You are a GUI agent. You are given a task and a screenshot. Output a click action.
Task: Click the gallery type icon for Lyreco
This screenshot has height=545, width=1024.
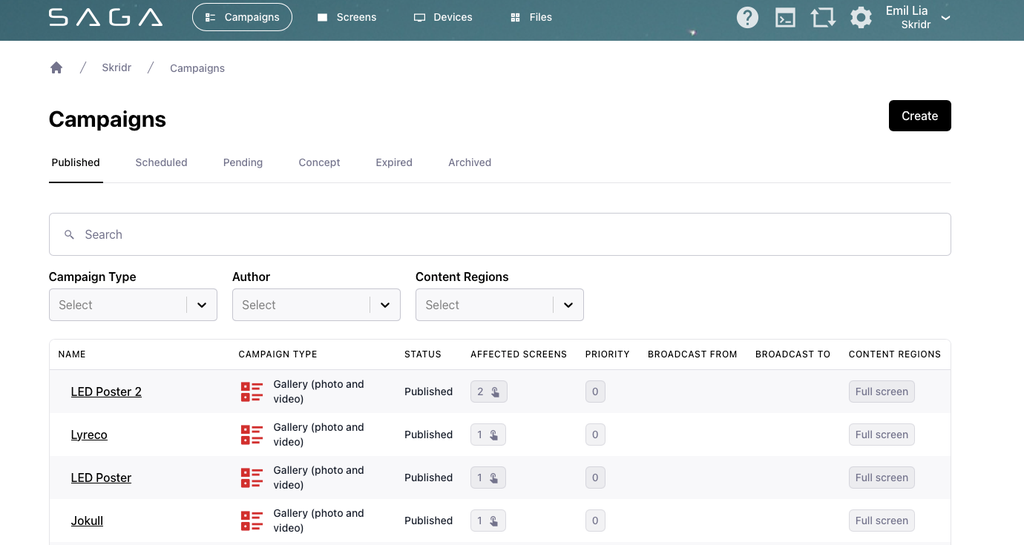pyautogui.click(x=251, y=435)
